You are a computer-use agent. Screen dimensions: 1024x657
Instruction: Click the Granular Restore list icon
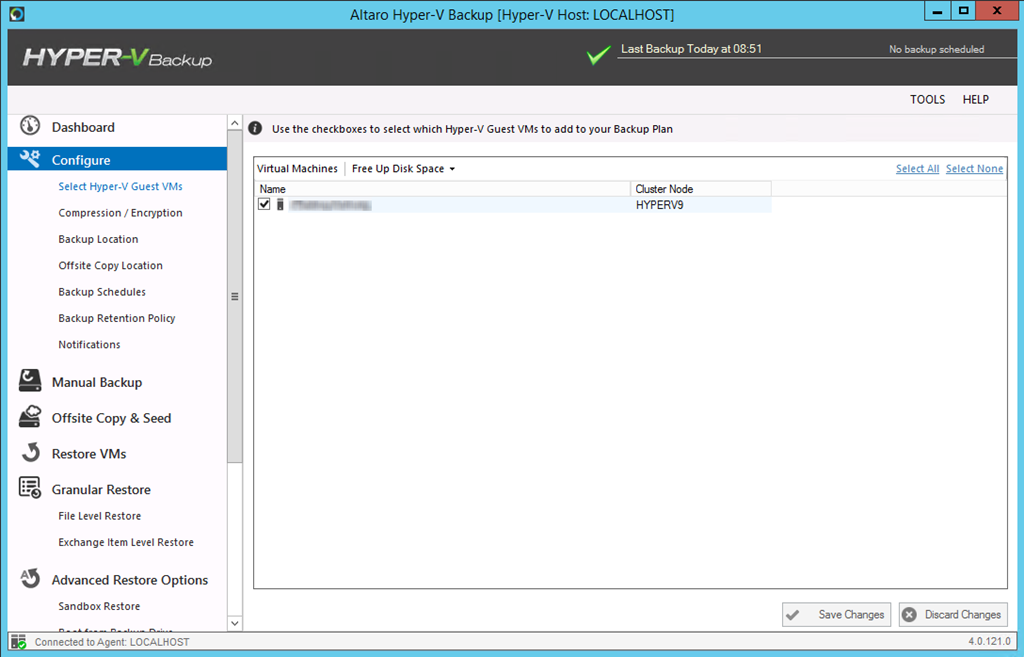coord(30,488)
